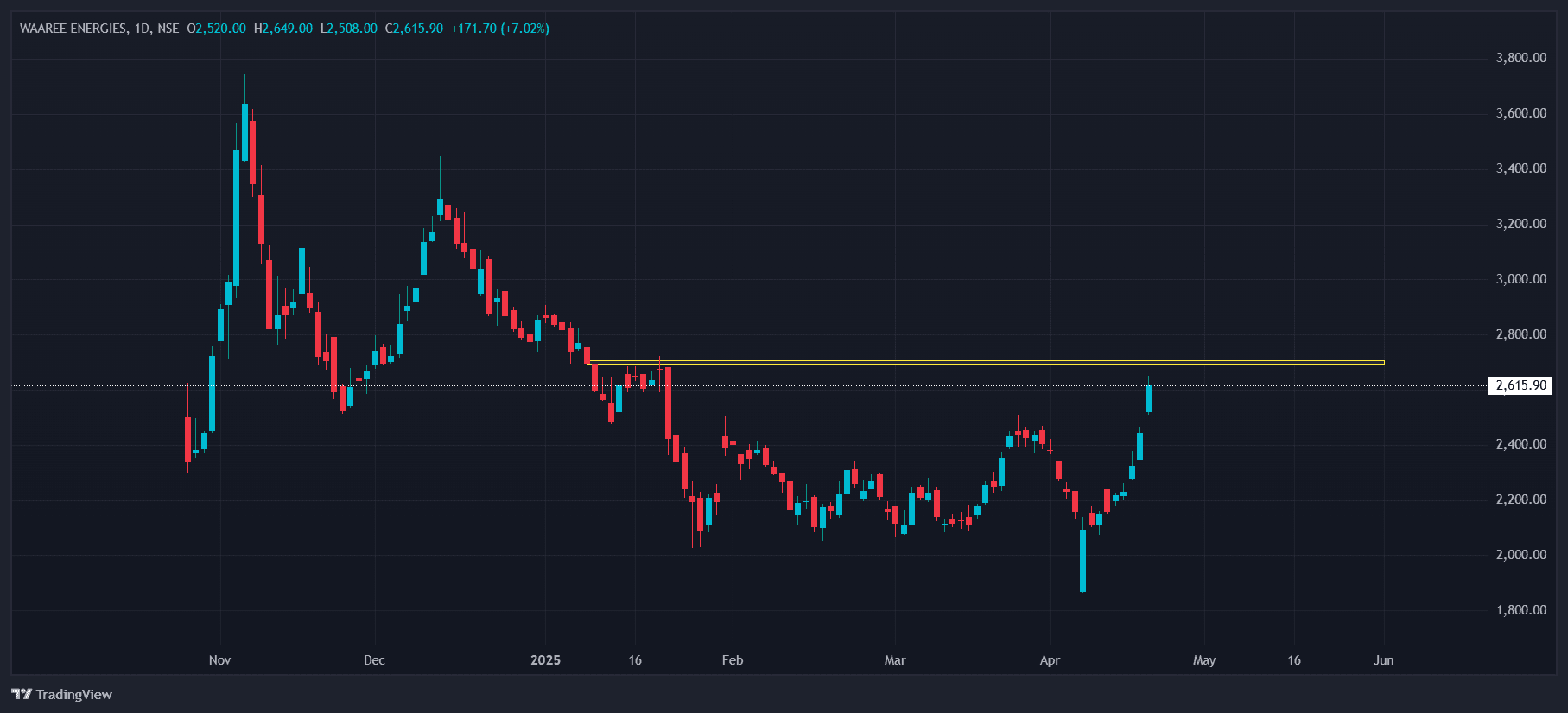Click the 3,400.00 price axis label
1568x713 pixels.
tap(1521, 169)
